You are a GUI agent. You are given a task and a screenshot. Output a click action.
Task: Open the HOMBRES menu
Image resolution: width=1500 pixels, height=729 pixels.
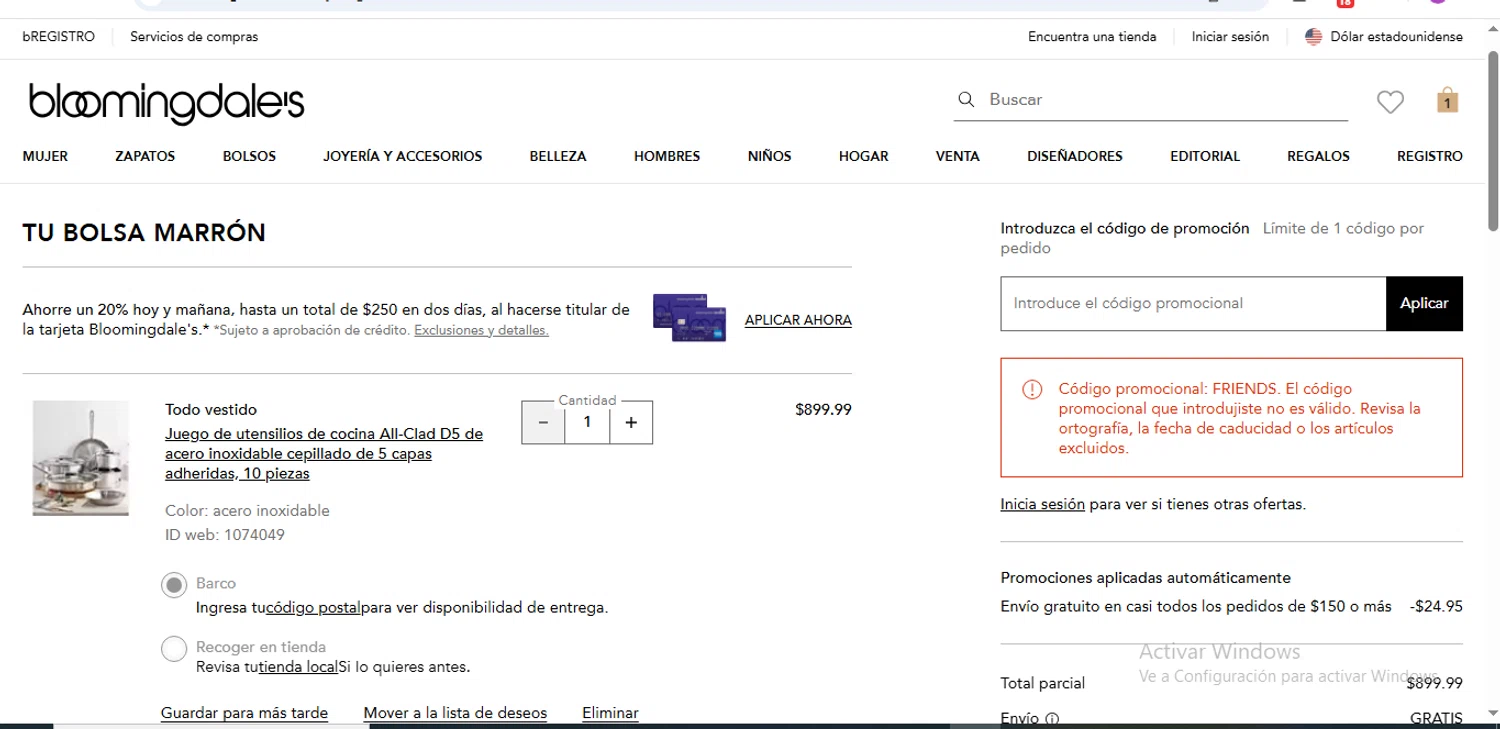(x=667, y=156)
